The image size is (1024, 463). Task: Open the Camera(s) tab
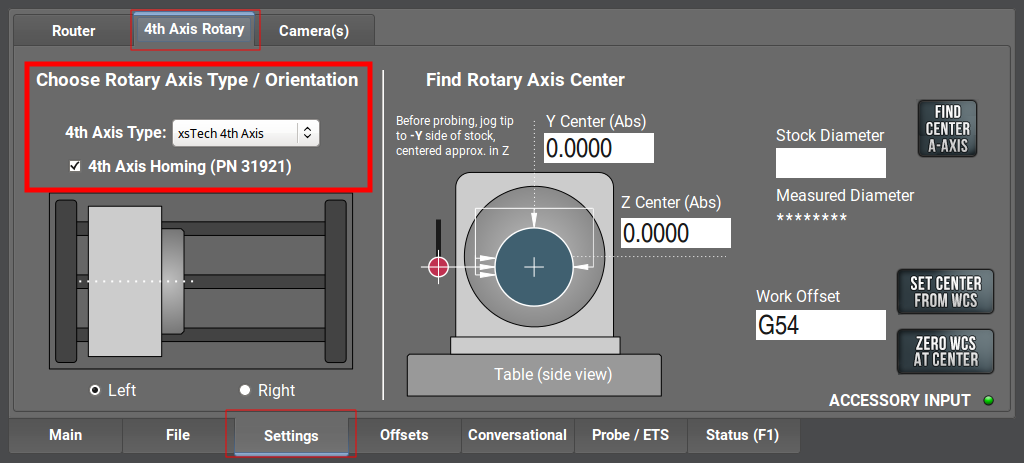pyautogui.click(x=314, y=31)
